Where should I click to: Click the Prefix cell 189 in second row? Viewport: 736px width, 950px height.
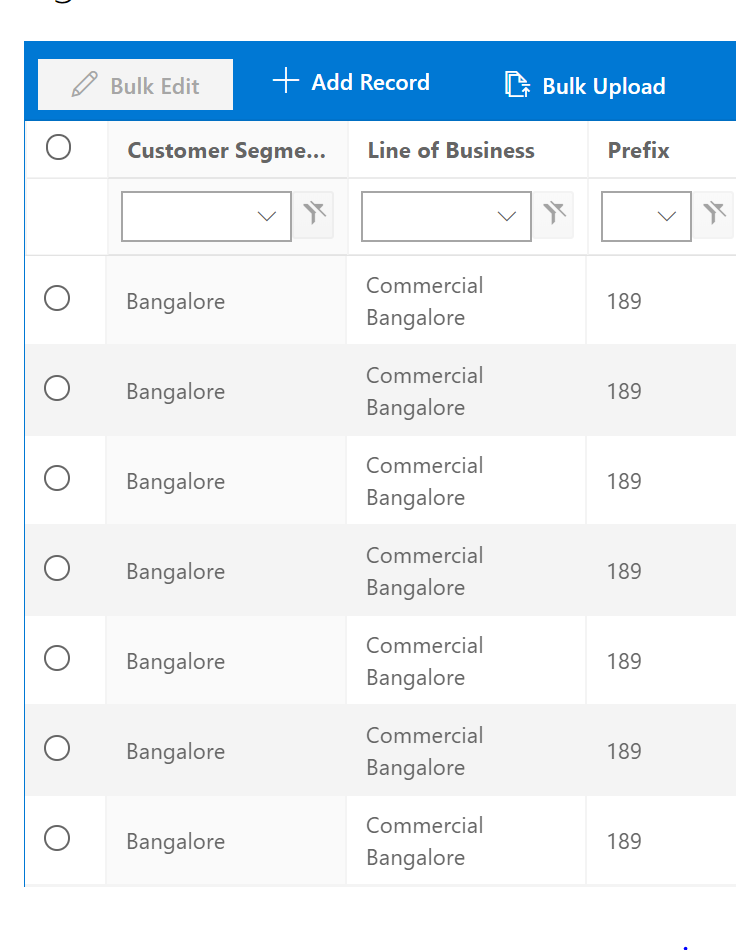point(624,391)
